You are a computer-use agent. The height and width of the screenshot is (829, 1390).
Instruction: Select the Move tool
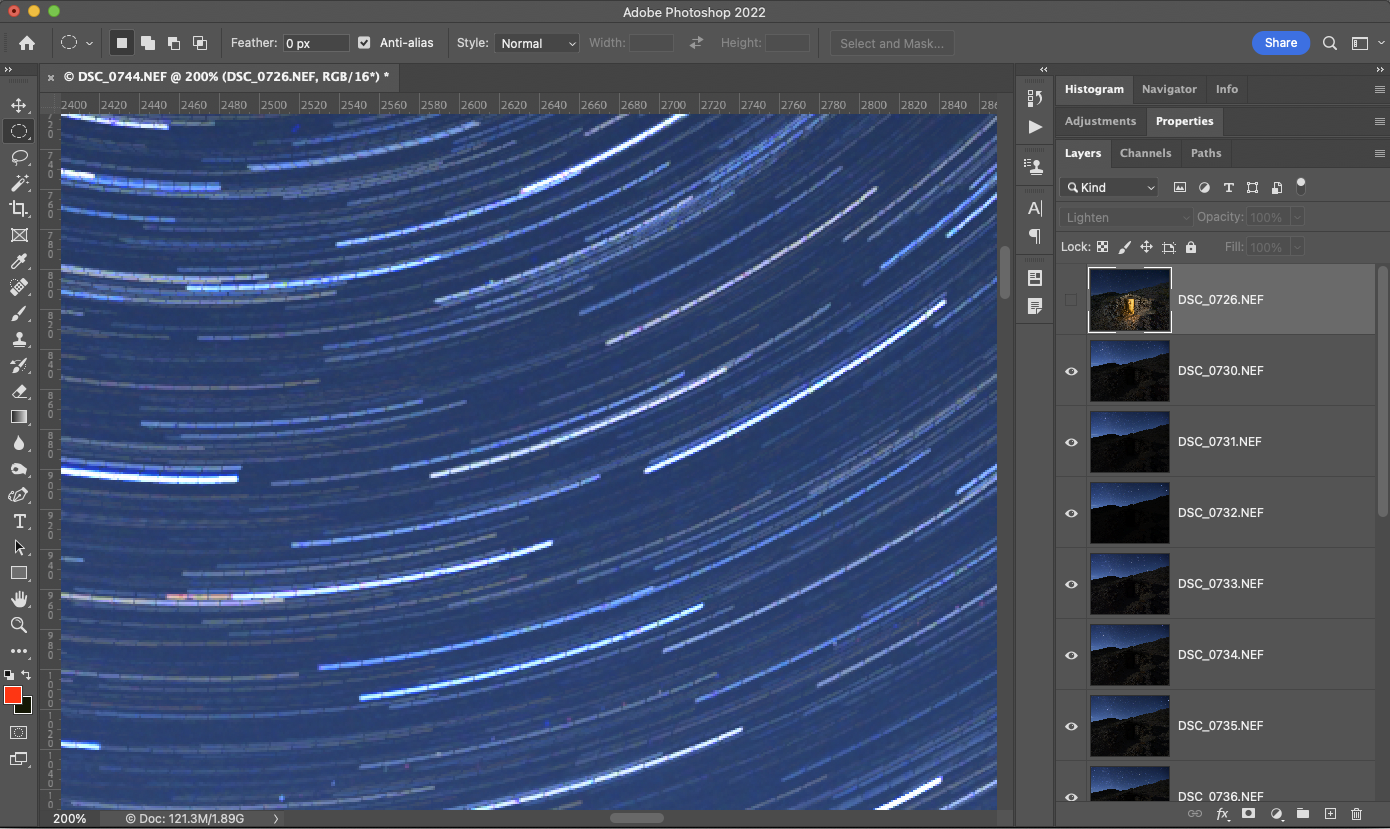coord(20,104)
